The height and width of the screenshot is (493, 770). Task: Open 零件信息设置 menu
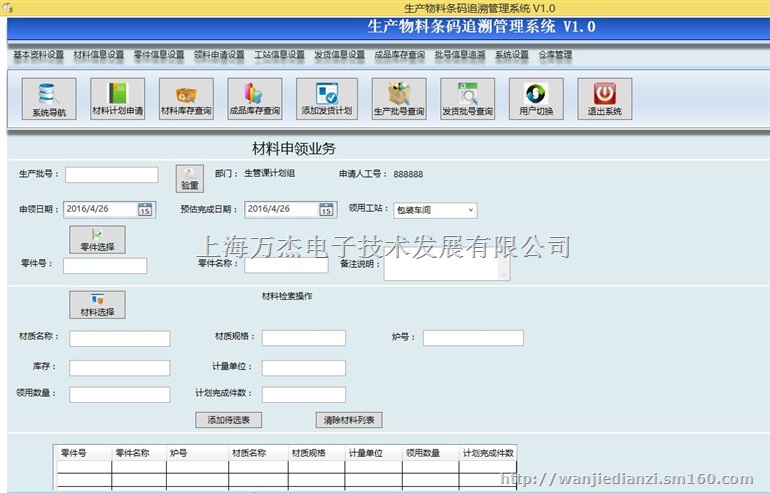pos(159,55)
